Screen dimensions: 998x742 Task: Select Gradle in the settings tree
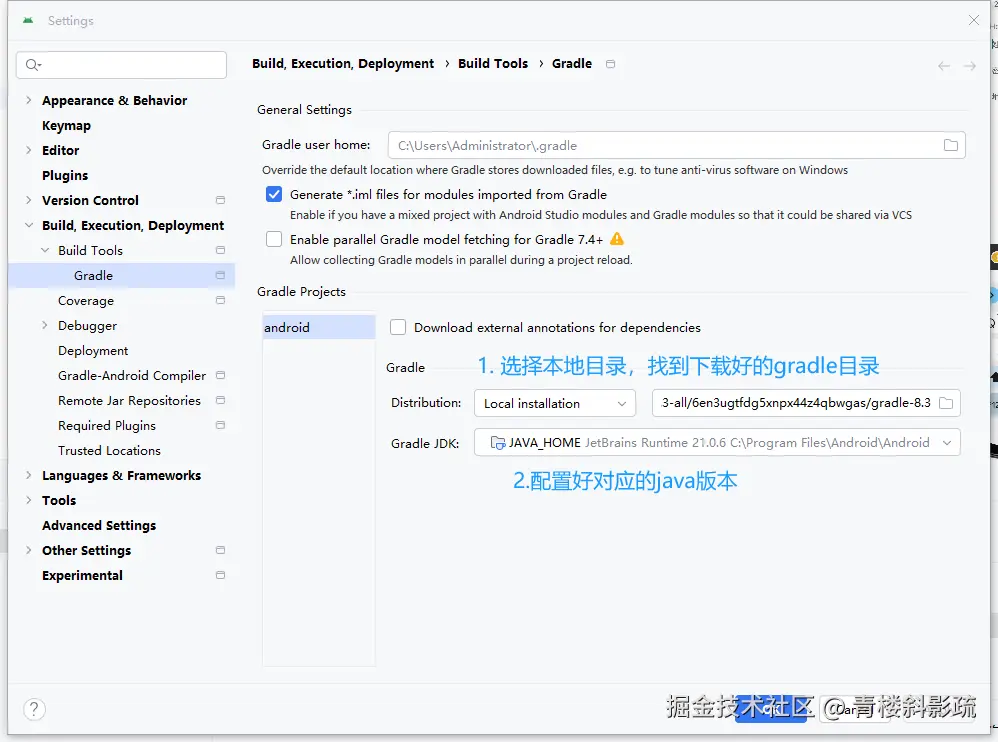(x=122, y=276)
